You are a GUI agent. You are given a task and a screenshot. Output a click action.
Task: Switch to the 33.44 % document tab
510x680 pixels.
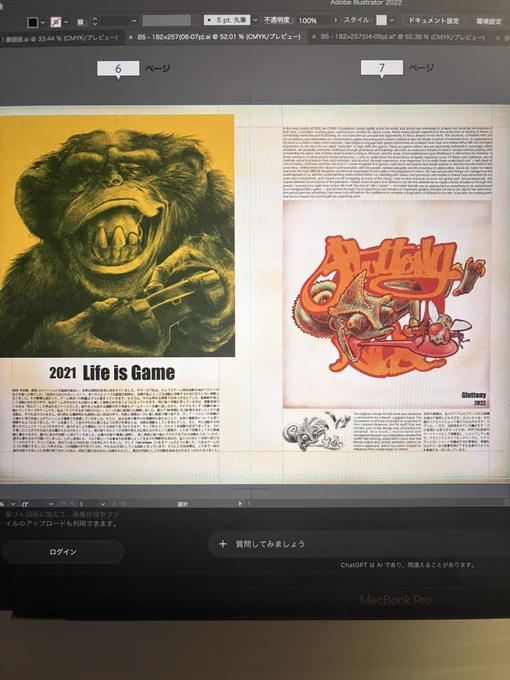coord(60,38)
